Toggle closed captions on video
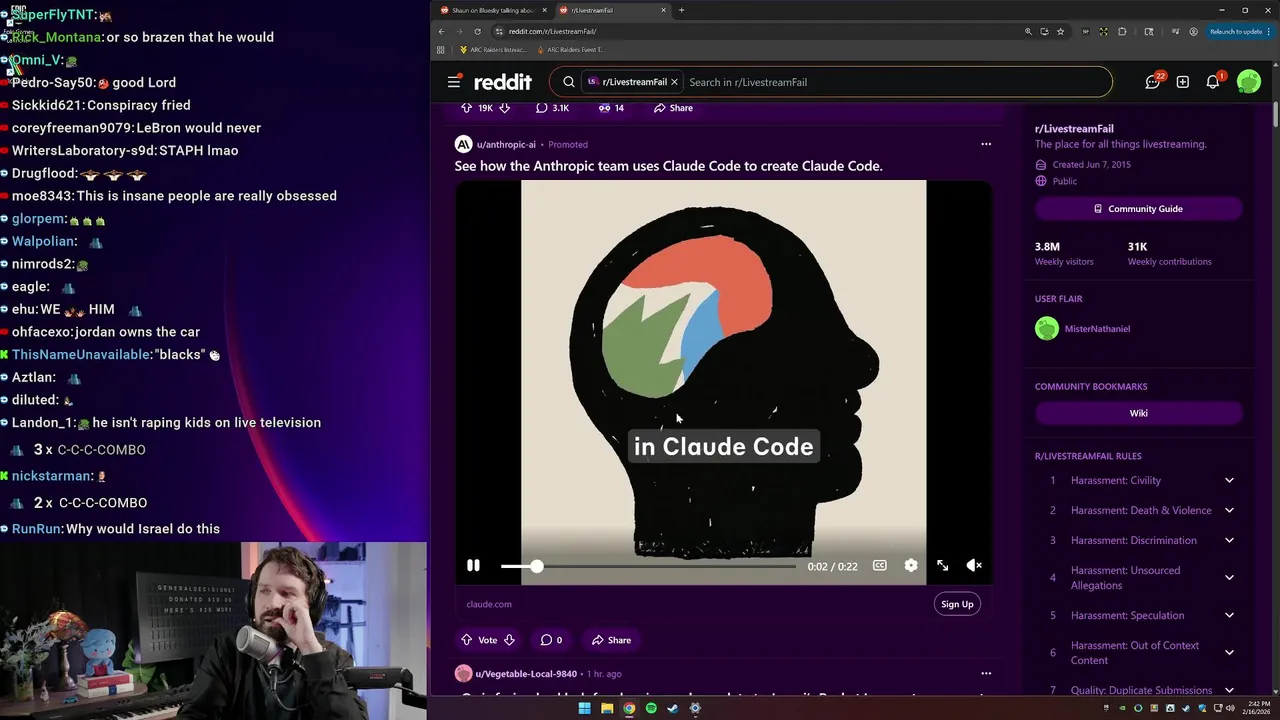1280x720 pixels. [x=880, y=566]
